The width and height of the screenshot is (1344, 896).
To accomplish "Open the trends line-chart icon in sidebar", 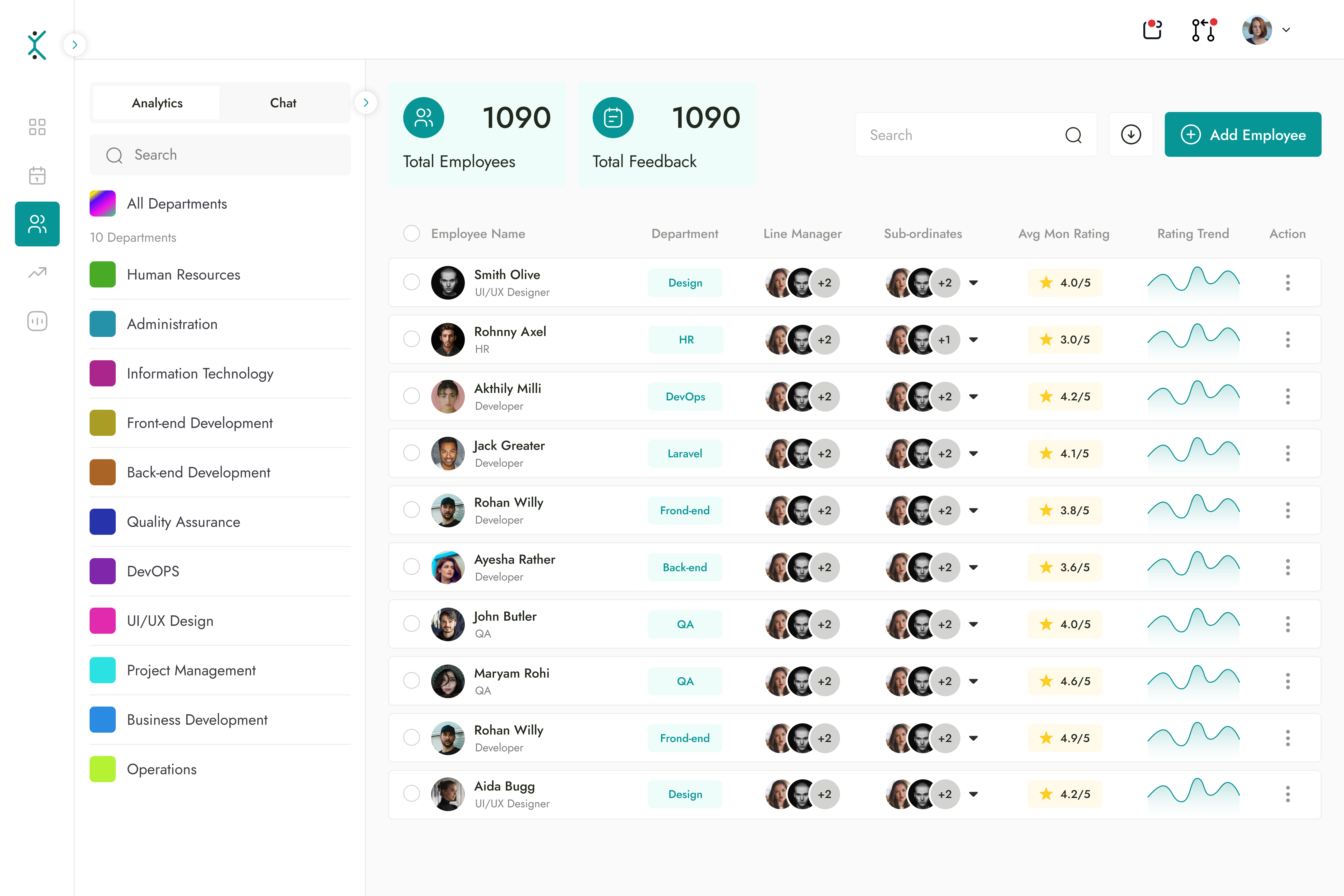I will click(37, 273).
